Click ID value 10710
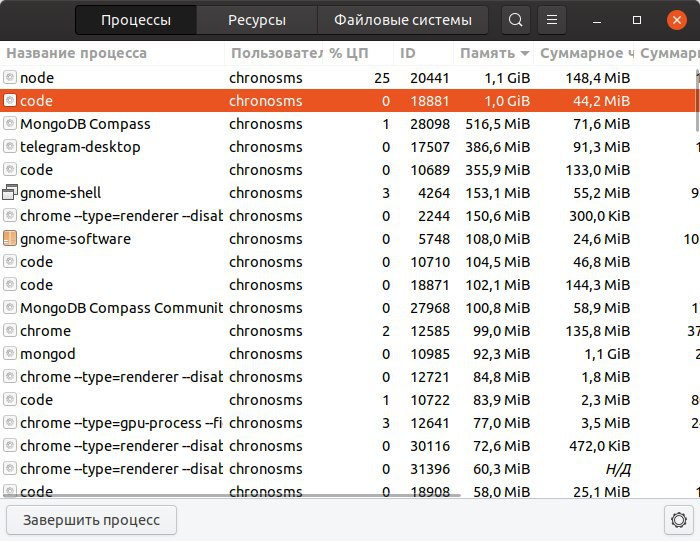 430,262
